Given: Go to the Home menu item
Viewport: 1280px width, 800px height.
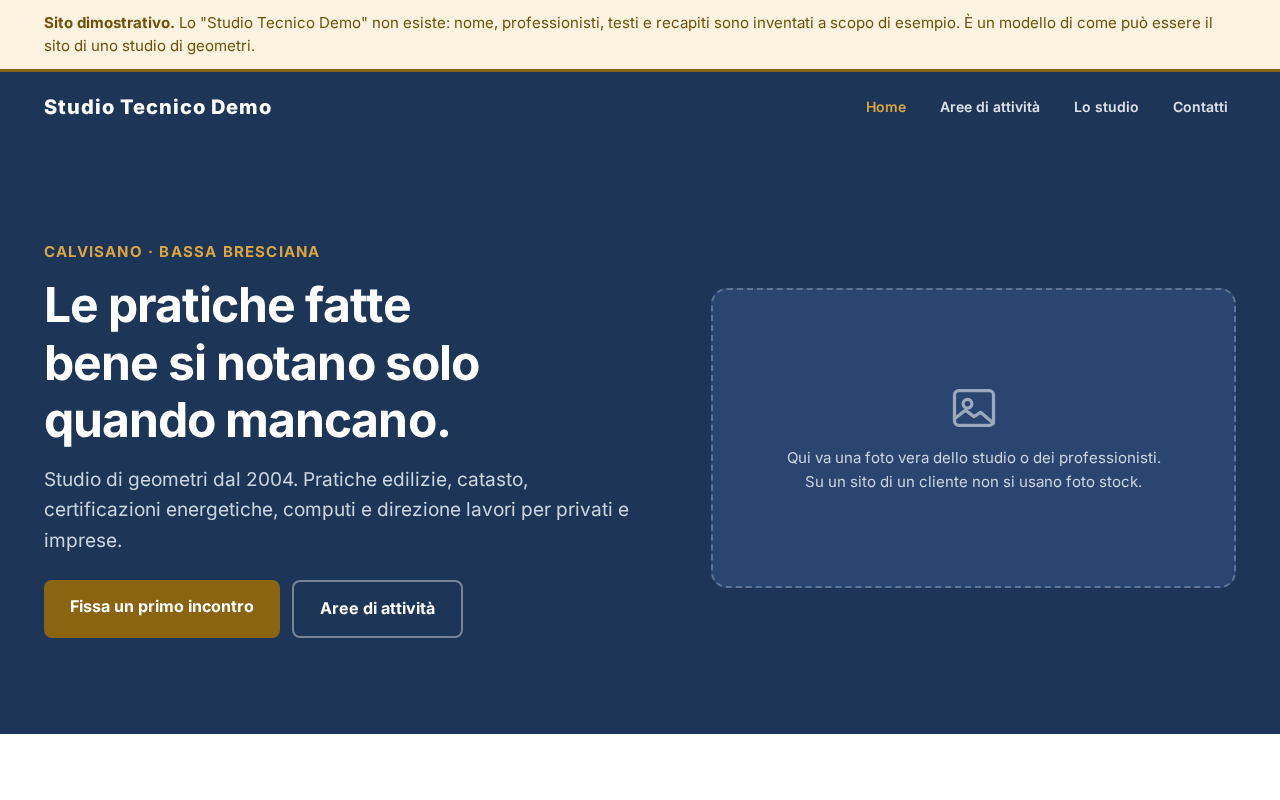Looking at the screenshot, I should pyautogui.click(x=886, y=107).
